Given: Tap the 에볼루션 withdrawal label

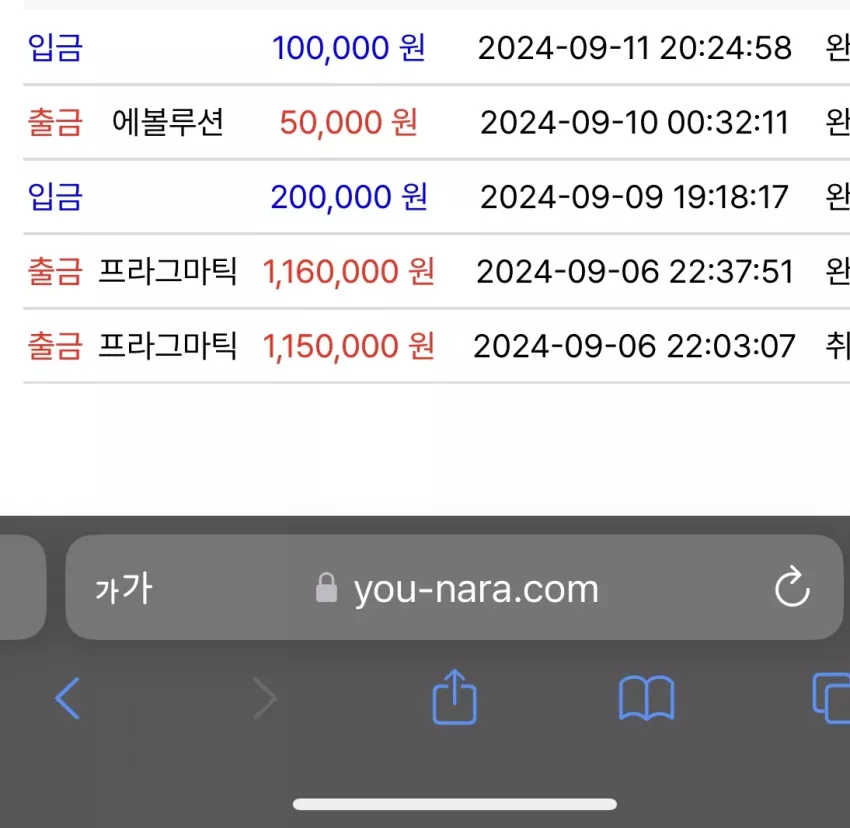Looking at the screenshot, I should click(x=168, y=122).
